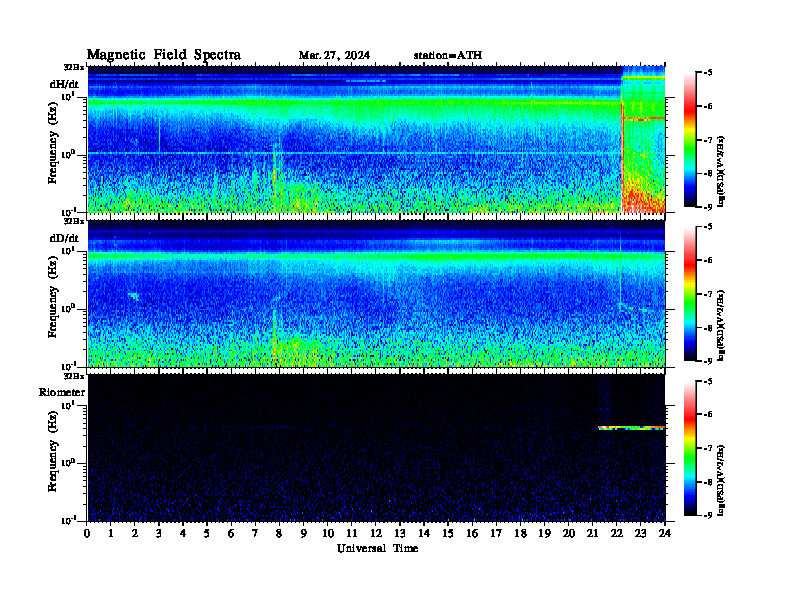Click hour tick label "12" on time axis

[376, 533]
